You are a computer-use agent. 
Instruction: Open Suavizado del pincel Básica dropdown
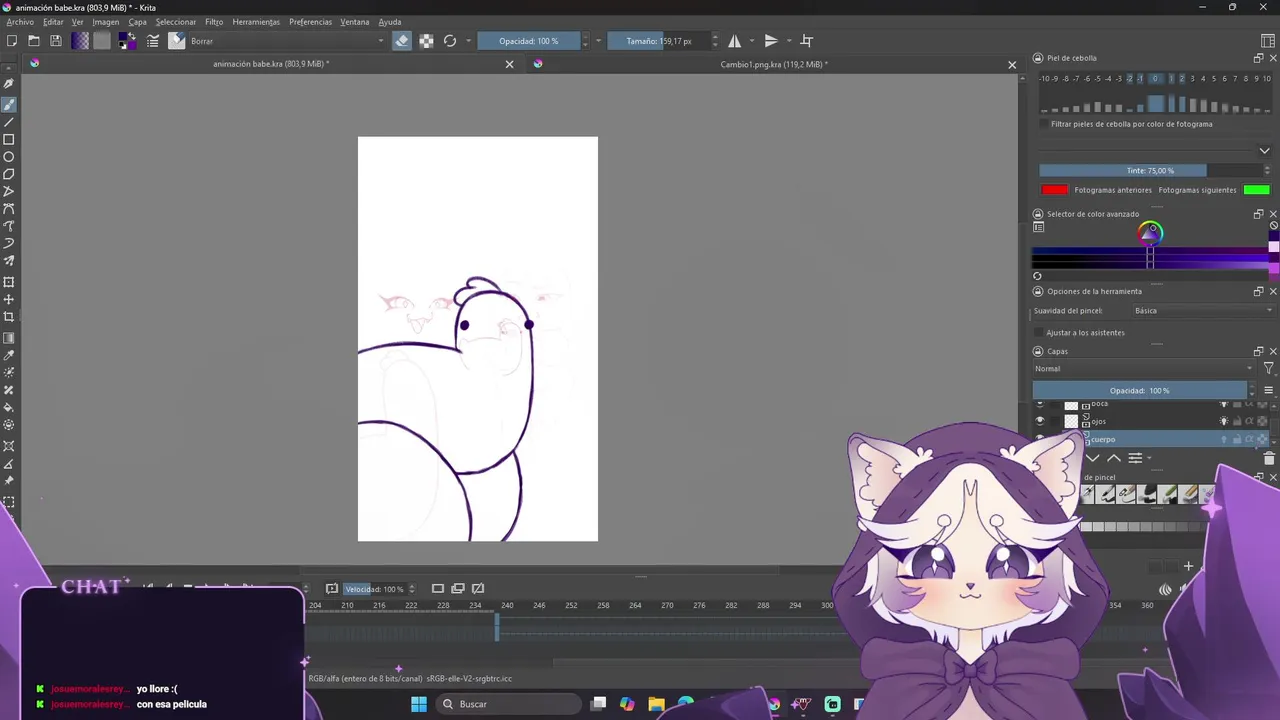[1202, 311]
